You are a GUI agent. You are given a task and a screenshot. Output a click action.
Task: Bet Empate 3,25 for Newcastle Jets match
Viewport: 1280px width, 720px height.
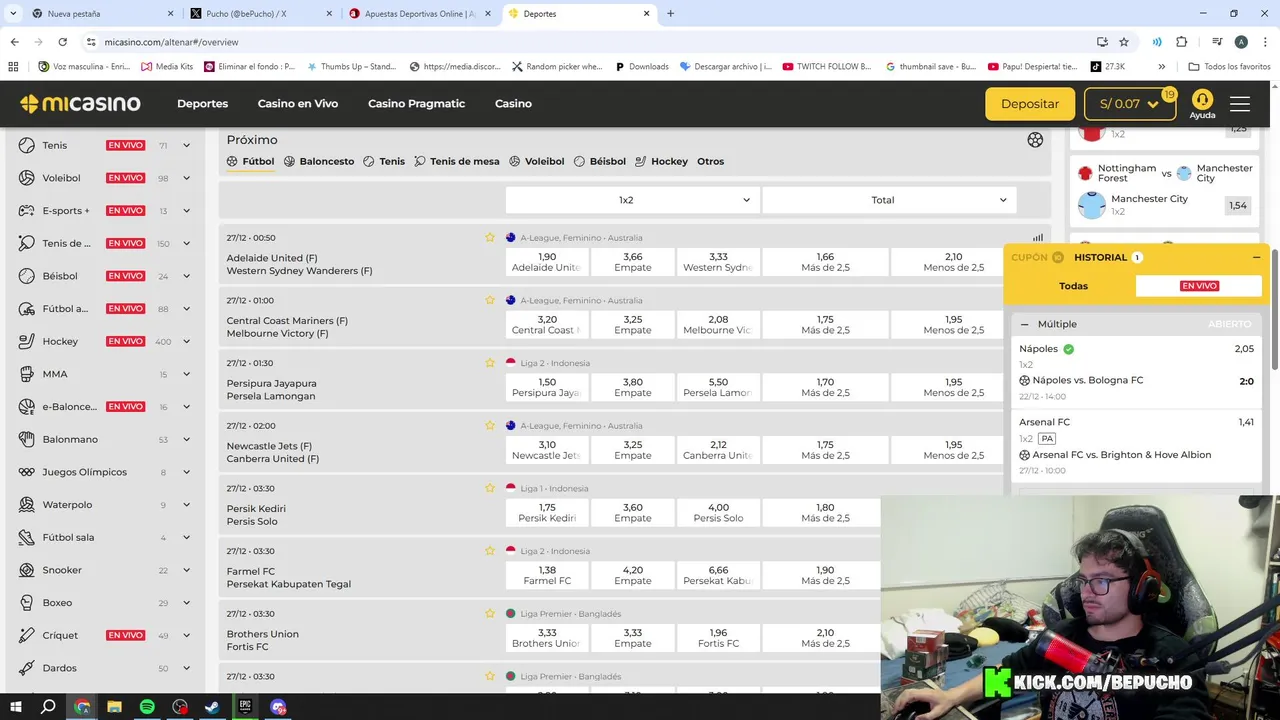(632, 450)
